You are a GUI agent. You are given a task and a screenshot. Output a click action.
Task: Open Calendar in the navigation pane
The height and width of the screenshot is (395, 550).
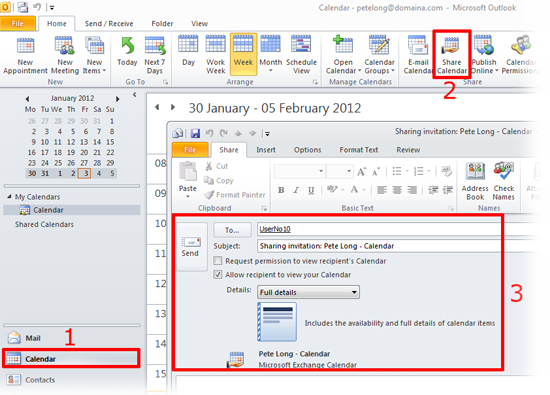[72, 359]
